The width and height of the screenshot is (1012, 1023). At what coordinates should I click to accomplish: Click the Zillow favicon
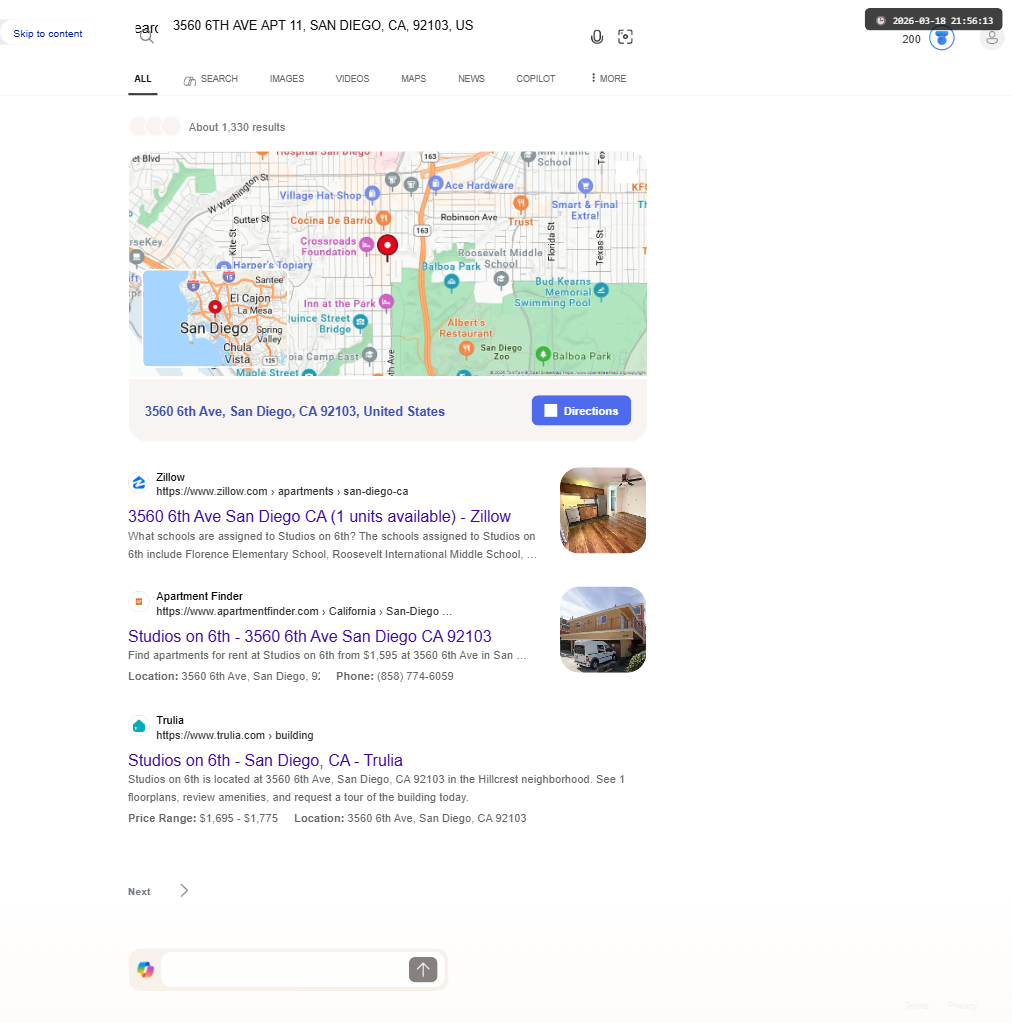pyautogui.click(x=139, y=483)
